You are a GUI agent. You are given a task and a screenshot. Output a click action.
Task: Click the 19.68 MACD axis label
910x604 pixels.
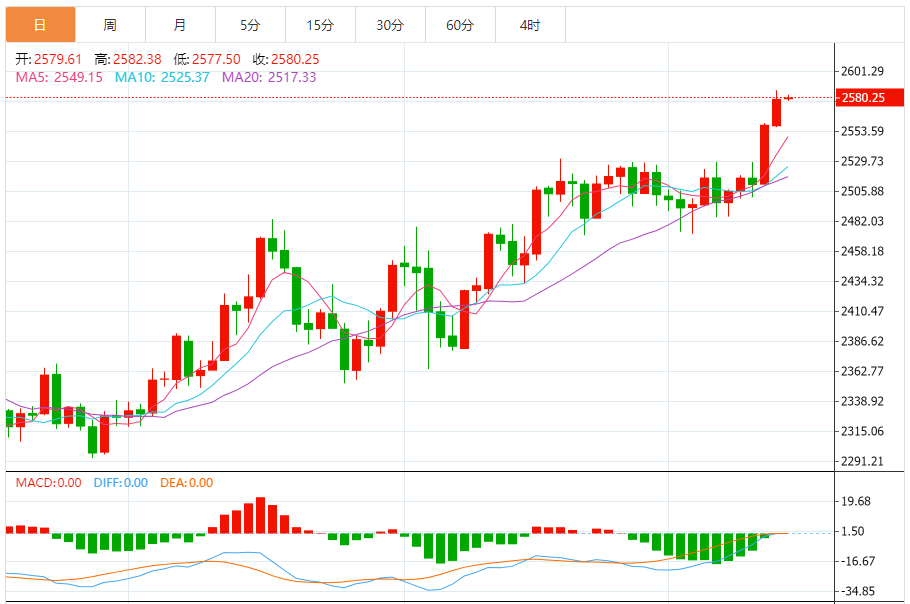[x=856, y=501]
